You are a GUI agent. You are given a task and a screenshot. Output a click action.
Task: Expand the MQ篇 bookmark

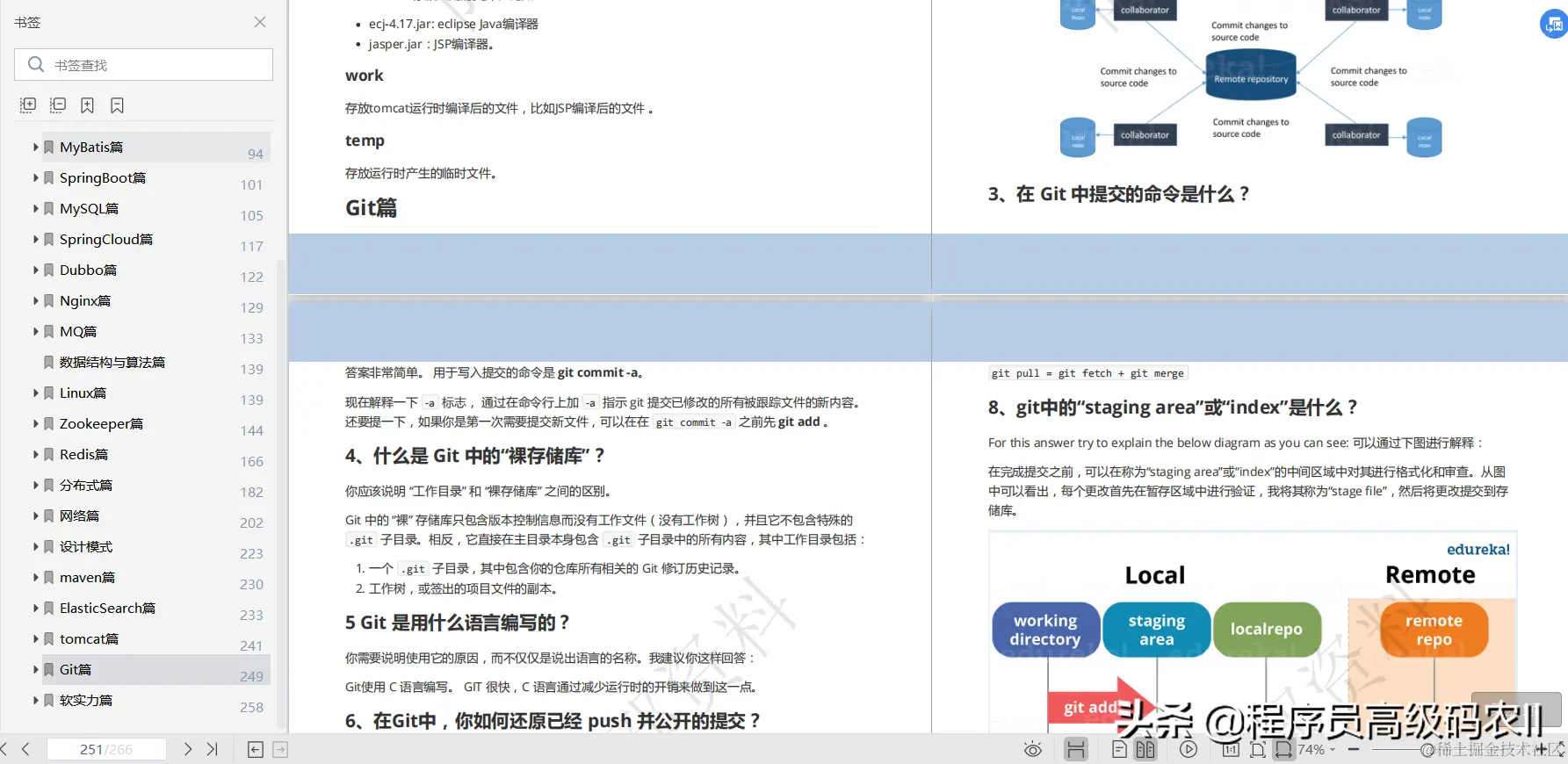35,331
